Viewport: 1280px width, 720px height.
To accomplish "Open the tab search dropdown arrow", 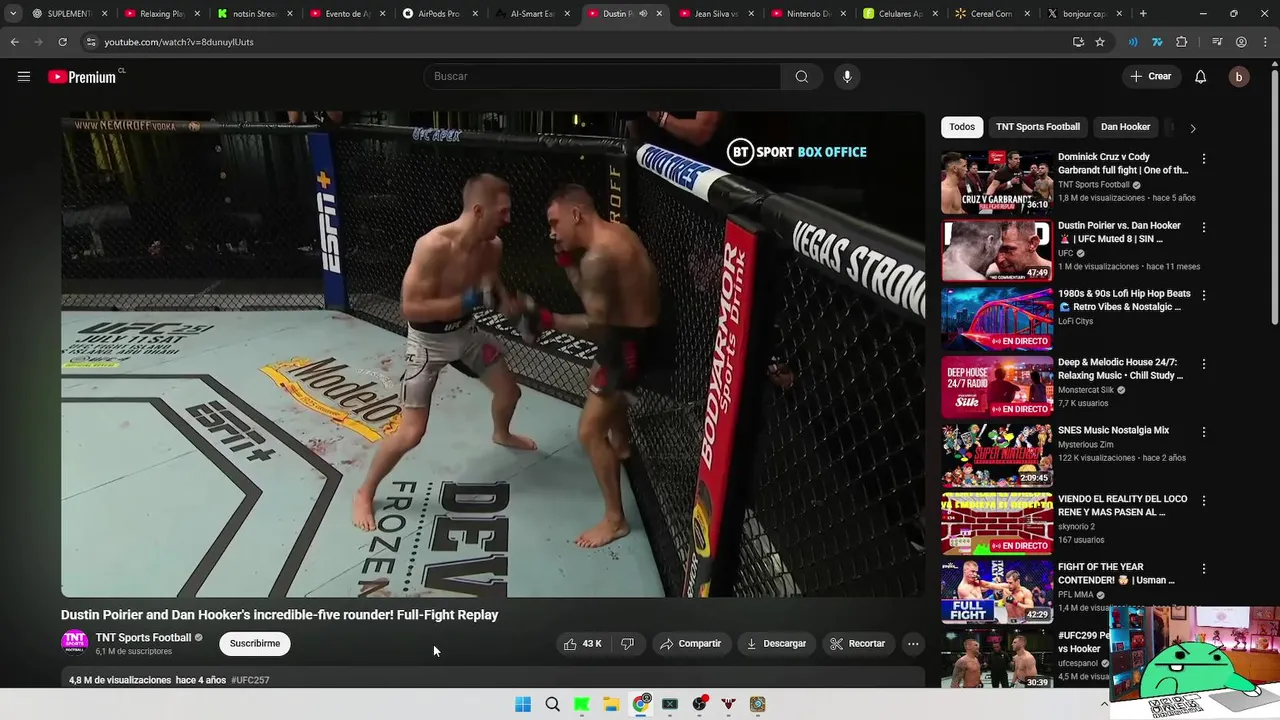I will pos(13,14).
